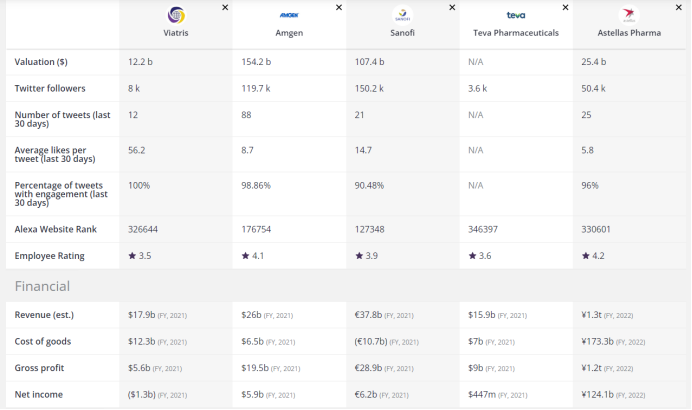
Task: Close the Sanofi column
Action: [453, 7]
